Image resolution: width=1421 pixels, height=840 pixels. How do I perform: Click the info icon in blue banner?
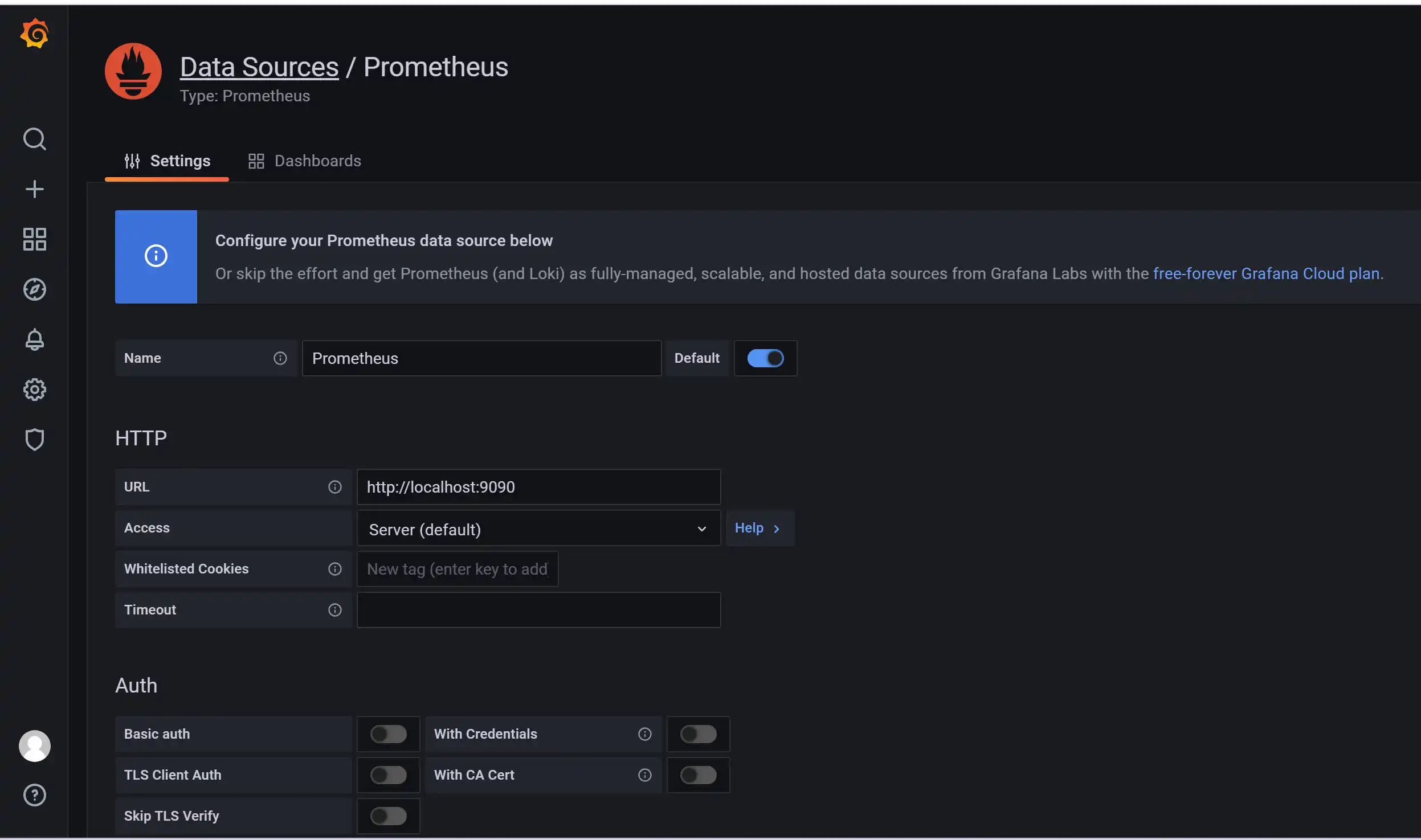tap(156, 256)
